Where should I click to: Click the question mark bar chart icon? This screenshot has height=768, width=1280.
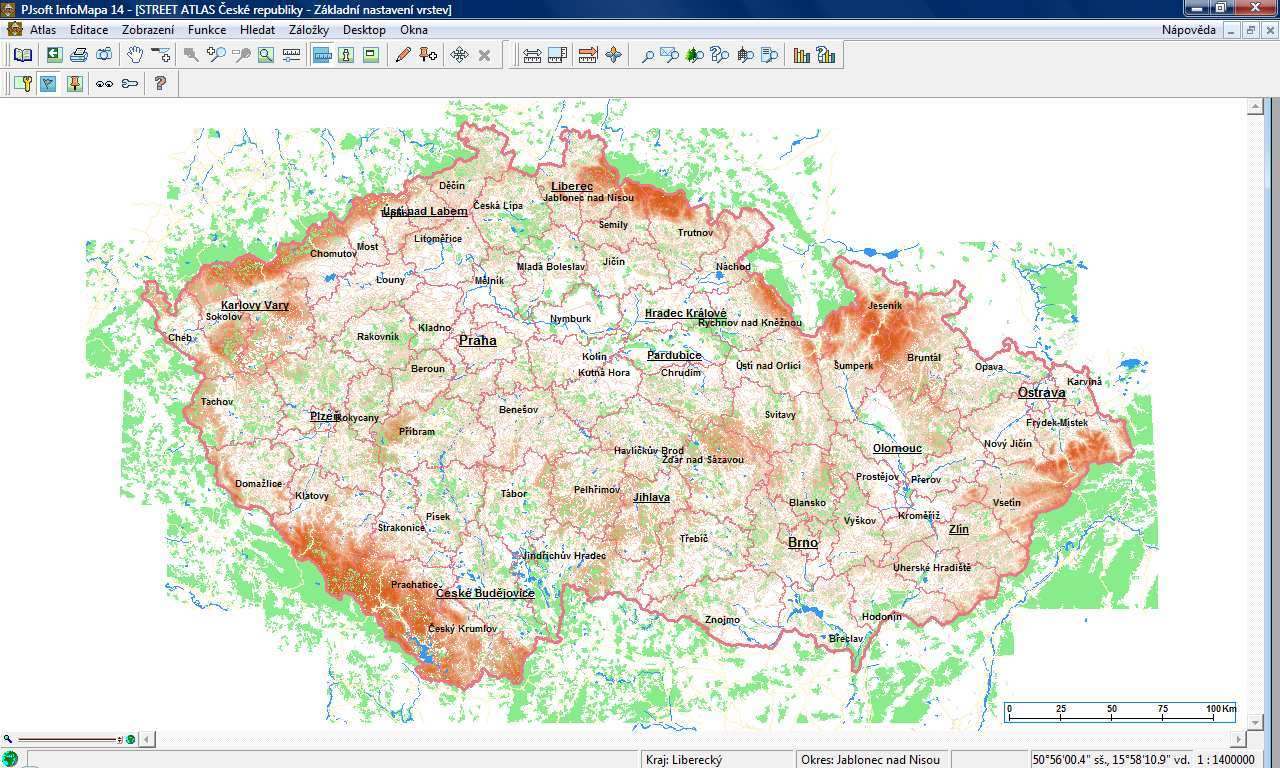click(x=826, y=55)
